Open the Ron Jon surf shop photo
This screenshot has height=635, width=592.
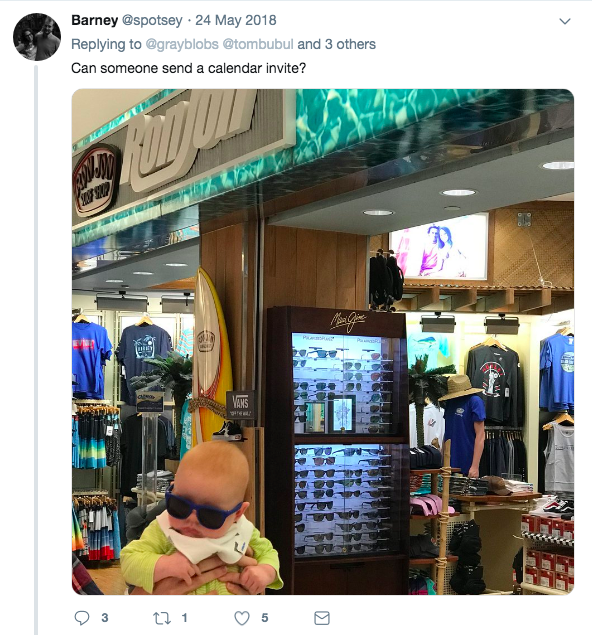[323, 342]
